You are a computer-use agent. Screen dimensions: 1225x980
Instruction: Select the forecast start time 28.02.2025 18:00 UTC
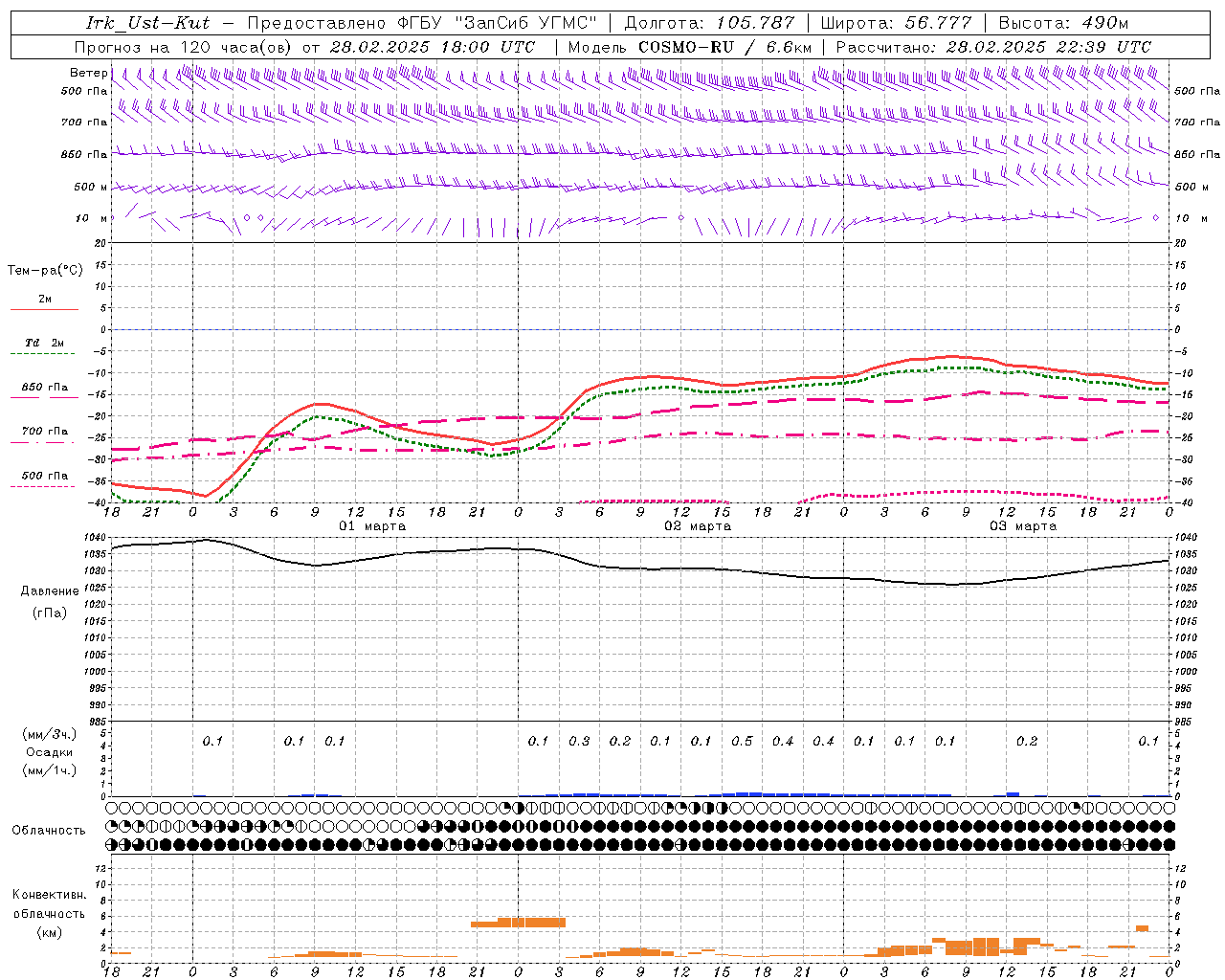(x=432, y=47)
